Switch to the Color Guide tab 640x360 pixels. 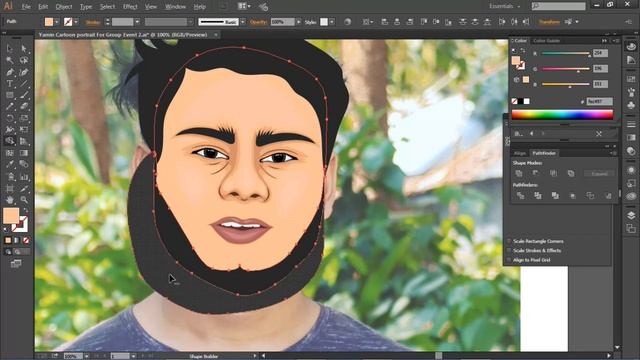coord(546,41)
